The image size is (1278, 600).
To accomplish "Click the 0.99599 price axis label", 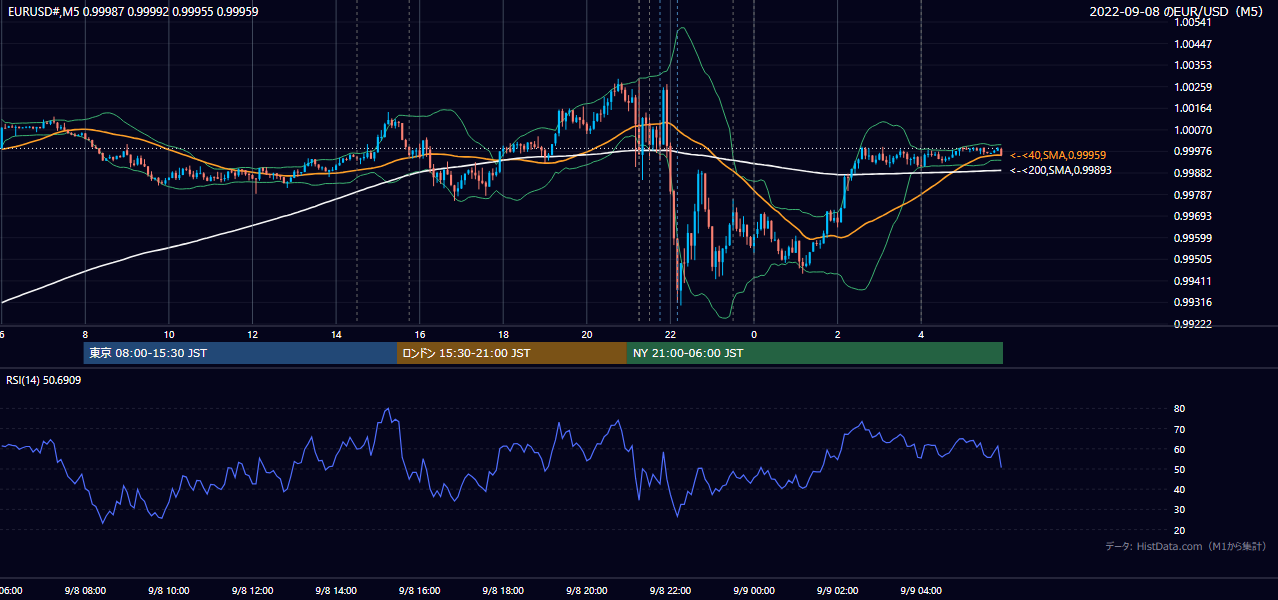I will (1194, 238).
